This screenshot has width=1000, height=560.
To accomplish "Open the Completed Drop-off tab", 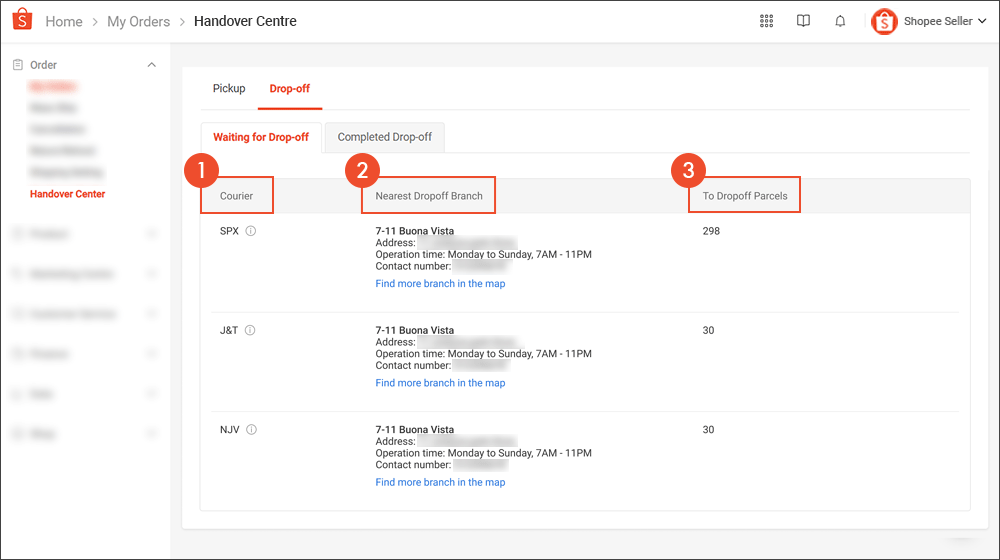I will pos(385,137).
